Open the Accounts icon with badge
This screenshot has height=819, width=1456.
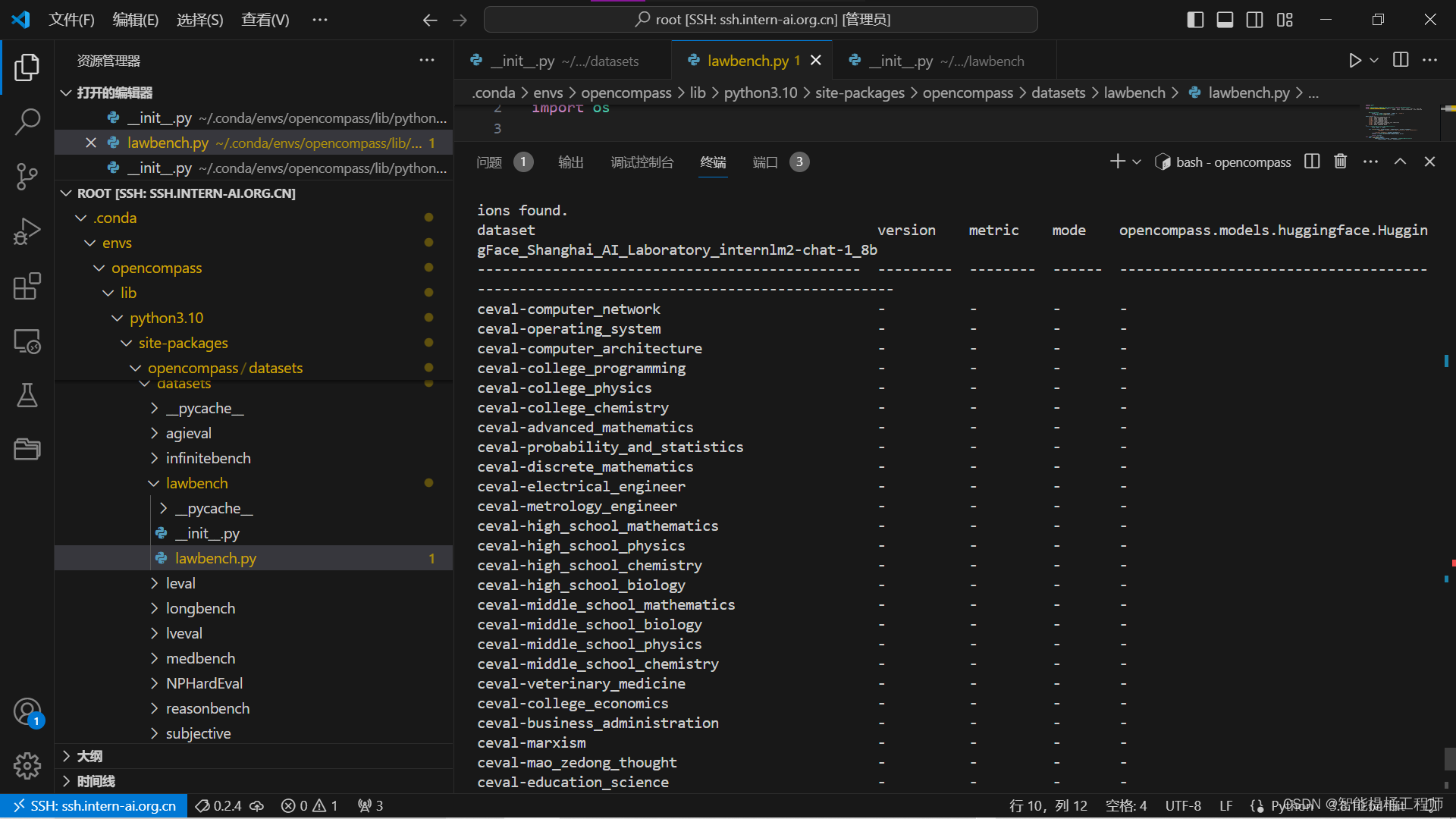[27, 712]
